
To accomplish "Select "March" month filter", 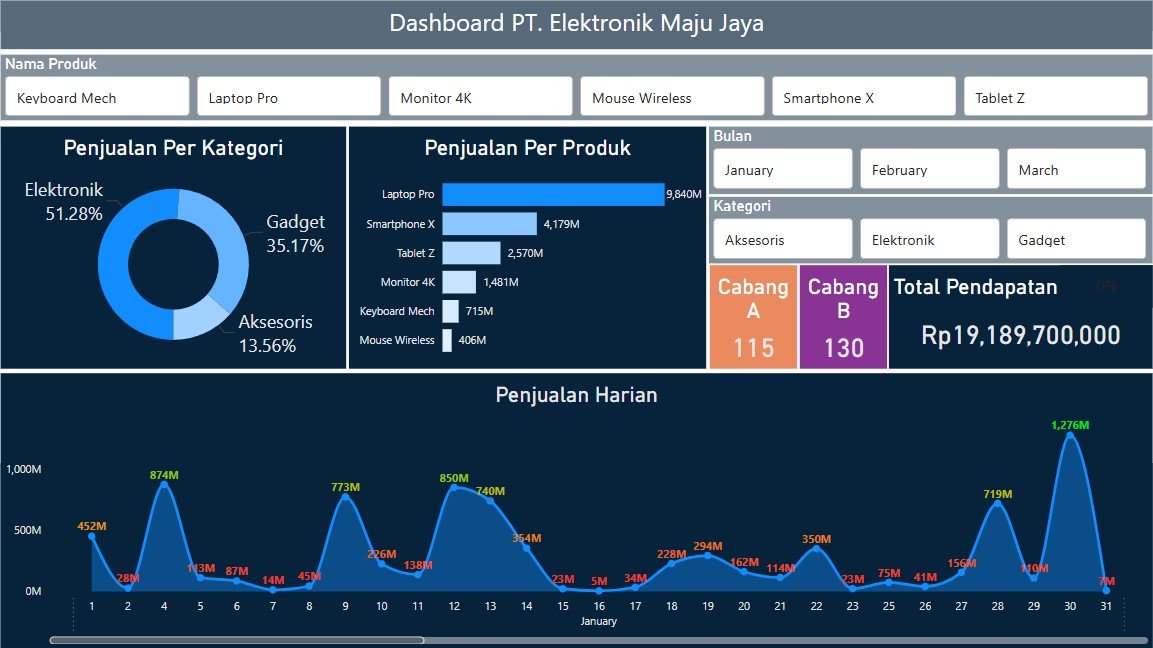I will click(1076, 168).
